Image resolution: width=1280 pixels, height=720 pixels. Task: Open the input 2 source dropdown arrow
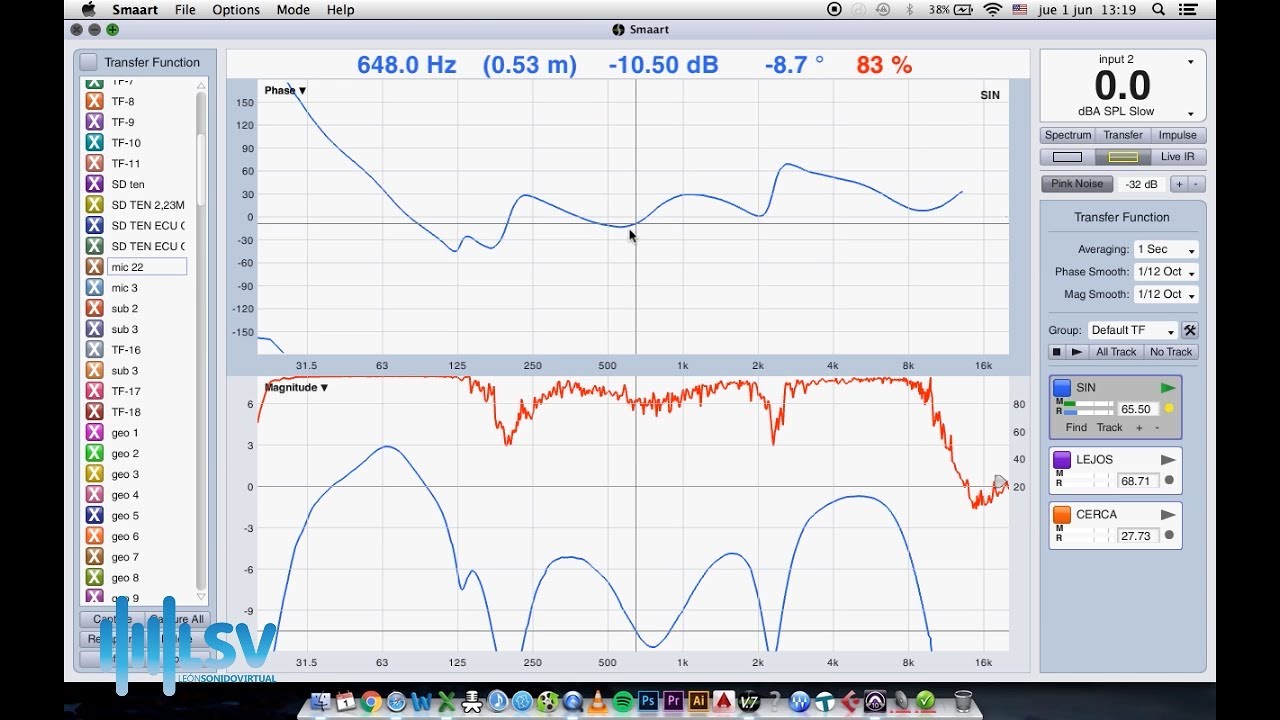(1190, 62)
